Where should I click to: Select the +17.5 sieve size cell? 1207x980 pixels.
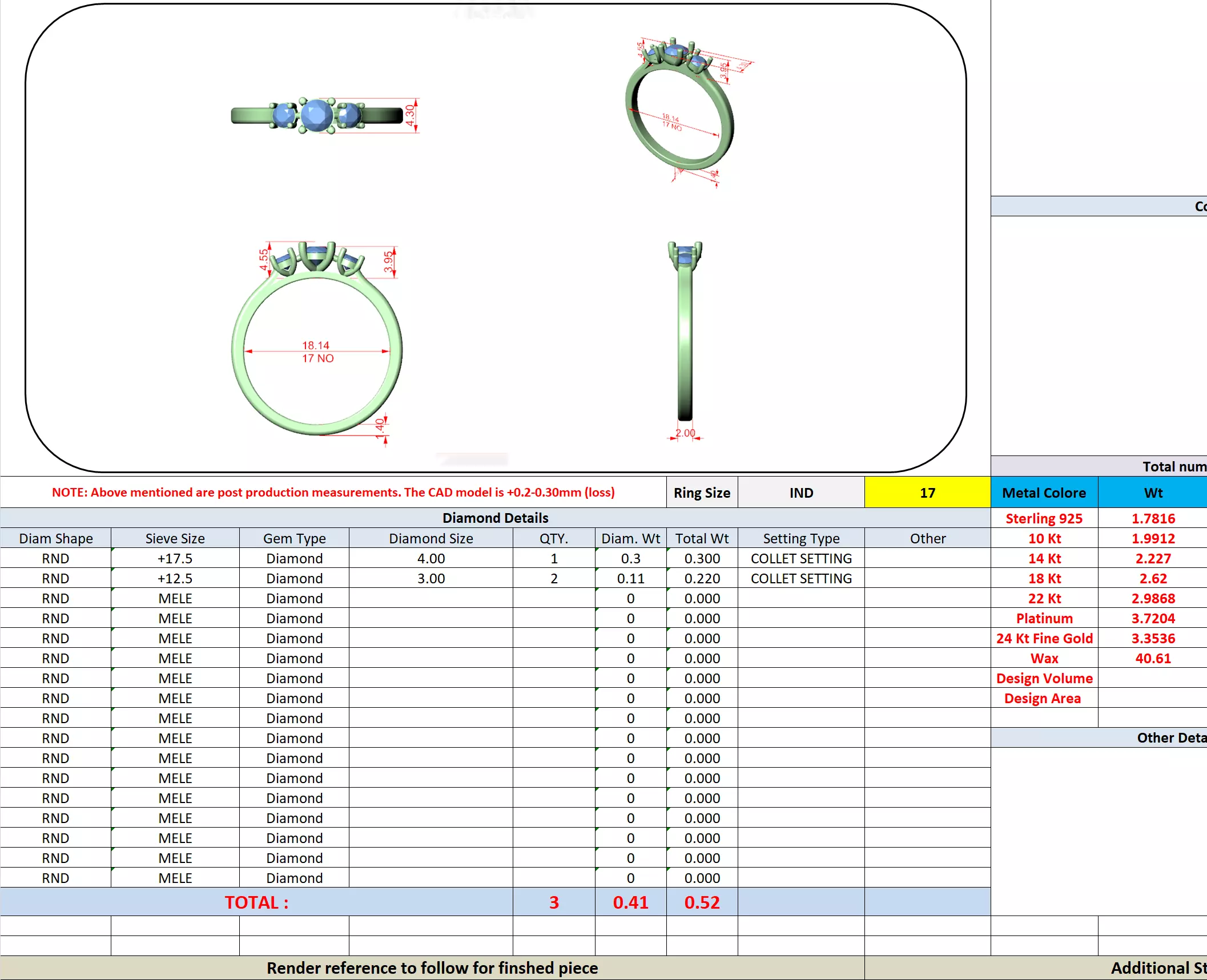pos(175,558)
